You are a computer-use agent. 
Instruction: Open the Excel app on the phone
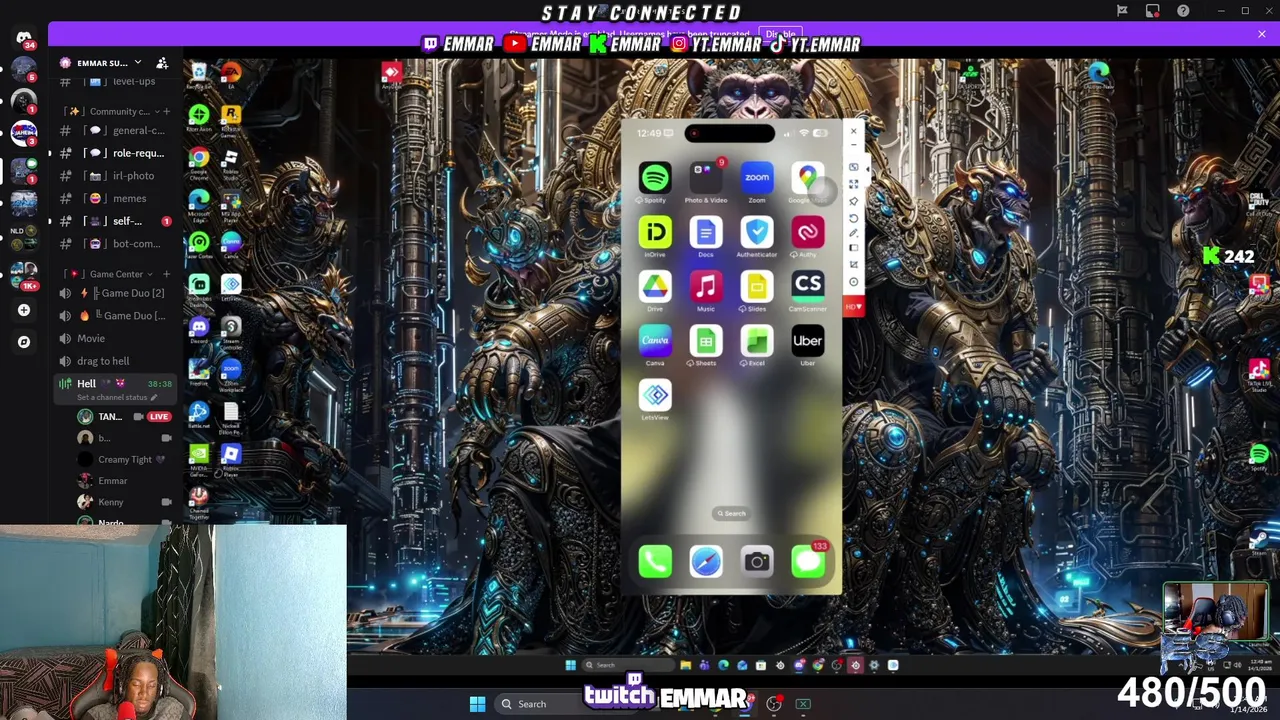point(757,341)
